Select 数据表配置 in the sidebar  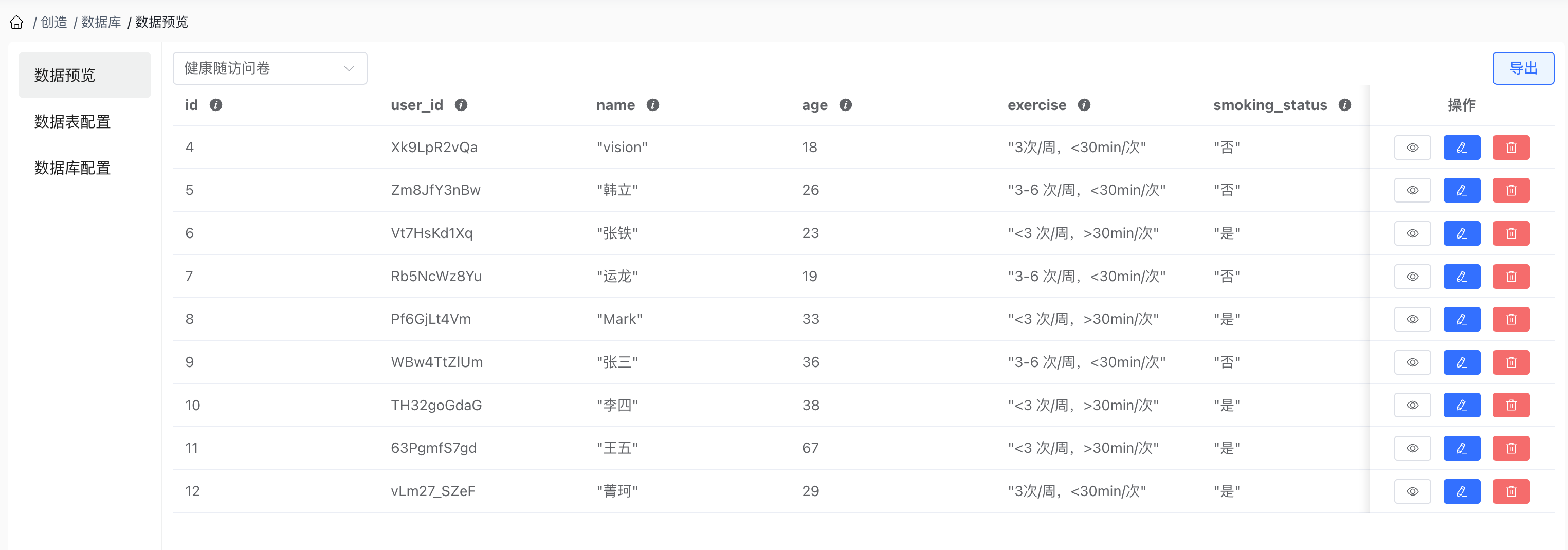point(85,121)
